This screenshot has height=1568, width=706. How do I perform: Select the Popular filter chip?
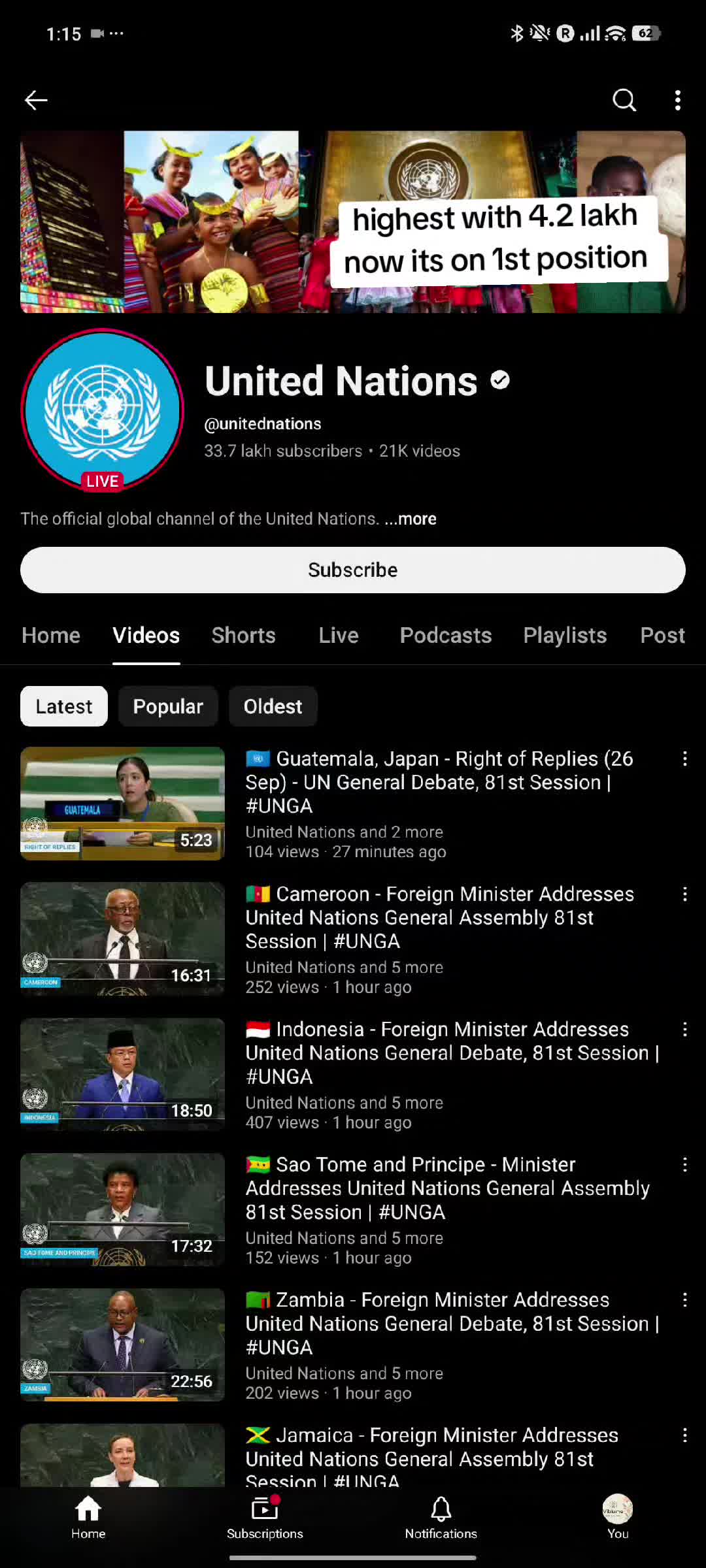tap(168, 706)
